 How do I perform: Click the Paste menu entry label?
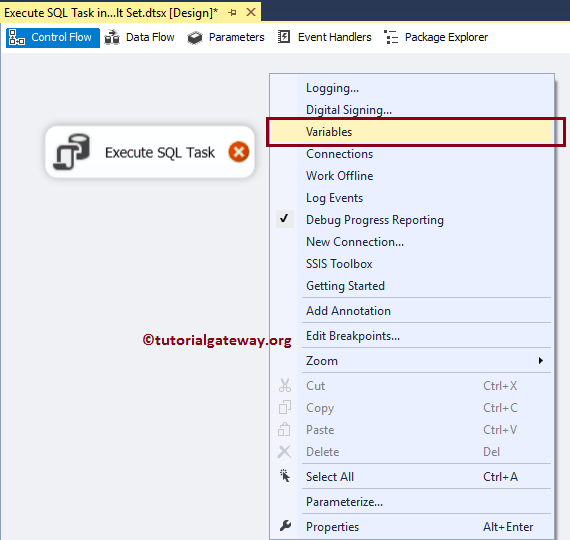click(x=320, y=430)
